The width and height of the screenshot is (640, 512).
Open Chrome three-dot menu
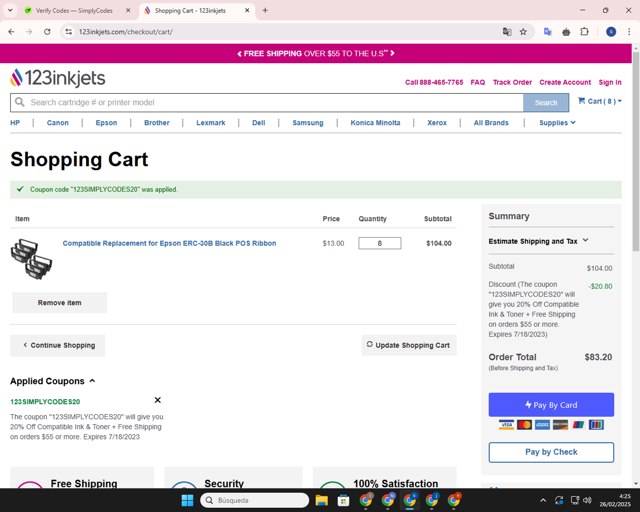(629, 32)
